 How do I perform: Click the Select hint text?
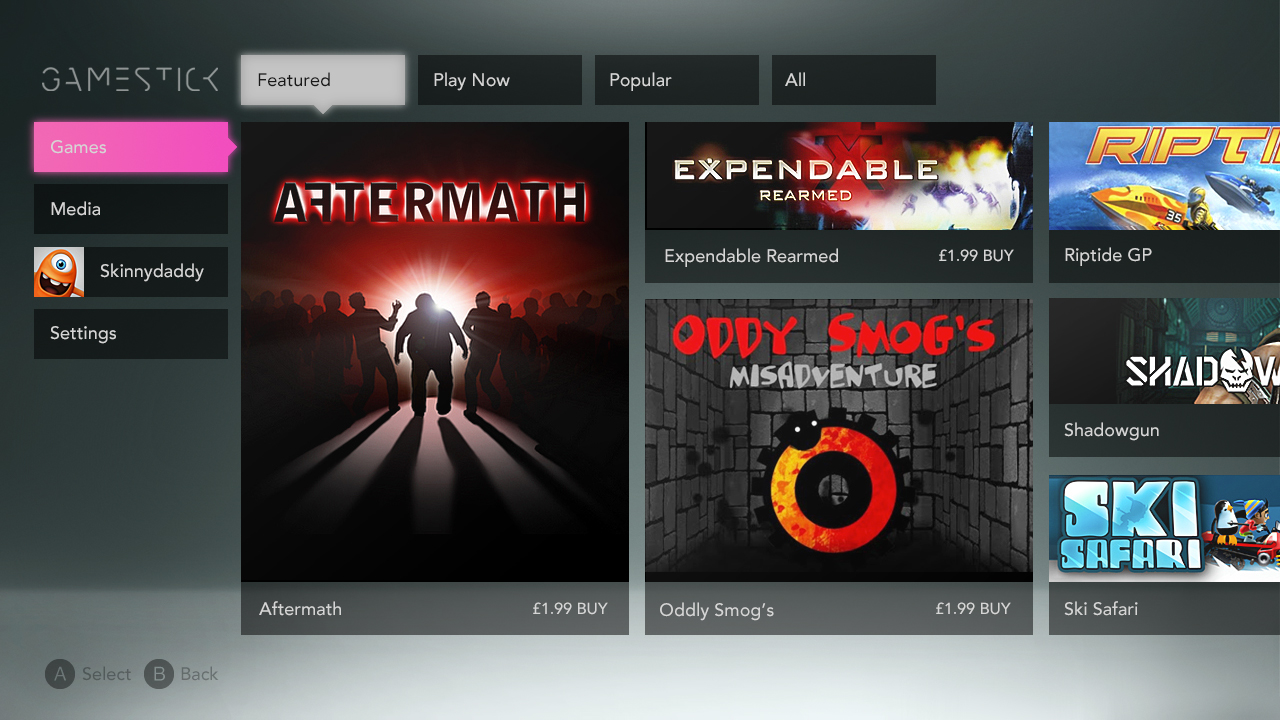click(106, 674)
